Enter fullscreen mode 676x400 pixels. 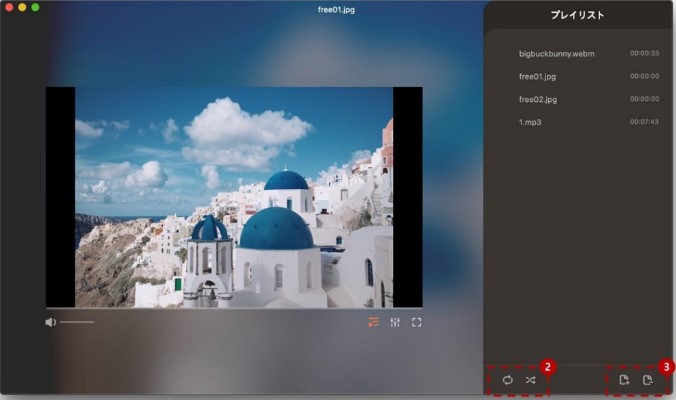pyautogui.click(x=417, y=322)
